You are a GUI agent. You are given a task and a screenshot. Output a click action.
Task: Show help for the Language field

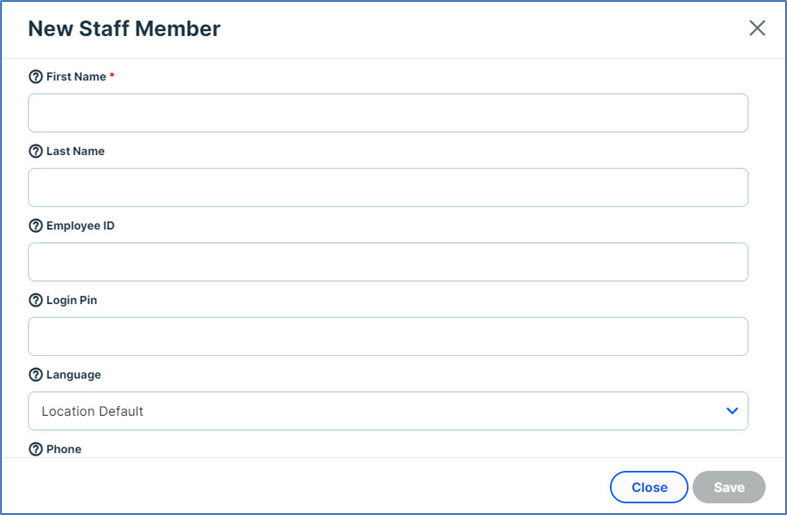[36, 375]
